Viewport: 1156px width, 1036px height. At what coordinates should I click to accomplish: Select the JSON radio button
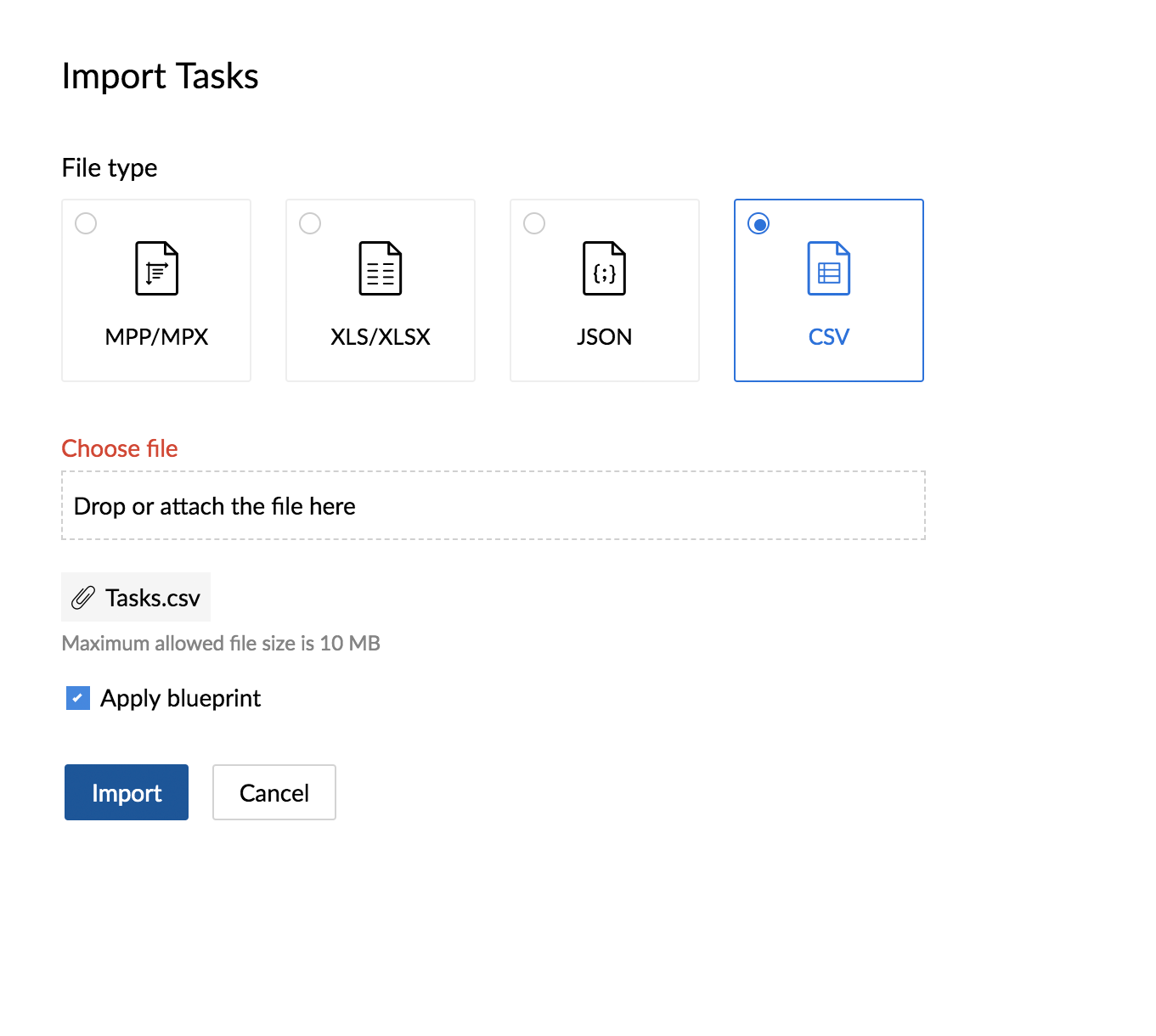(x=534, y=223)
